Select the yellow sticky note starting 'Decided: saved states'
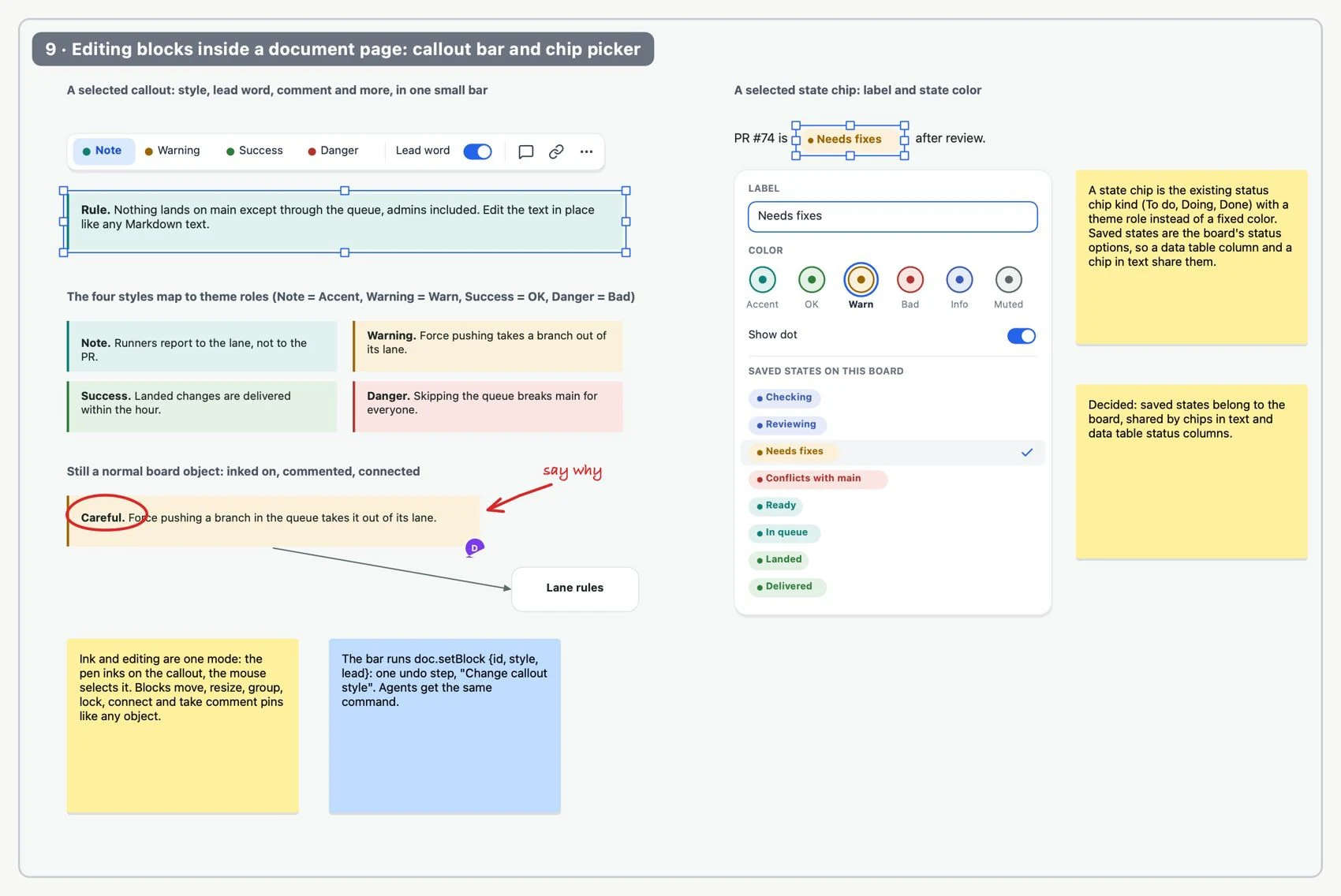Viewport: 1341px width, 896px height. tap(1191, 472)
